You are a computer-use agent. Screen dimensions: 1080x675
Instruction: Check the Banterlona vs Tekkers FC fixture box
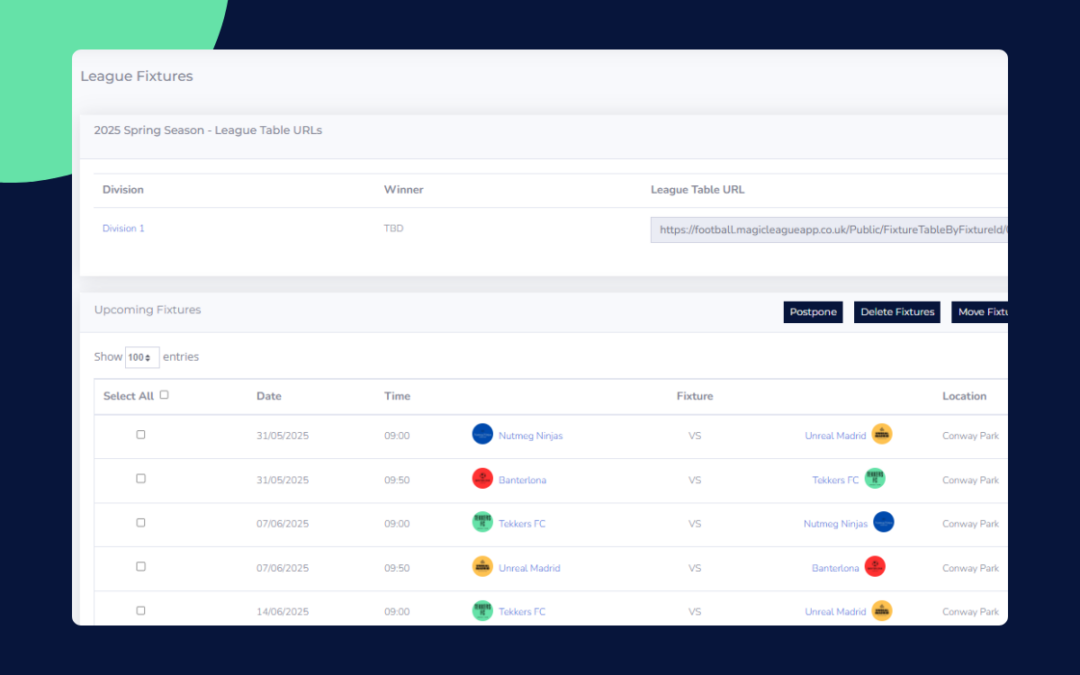(141, 479)
